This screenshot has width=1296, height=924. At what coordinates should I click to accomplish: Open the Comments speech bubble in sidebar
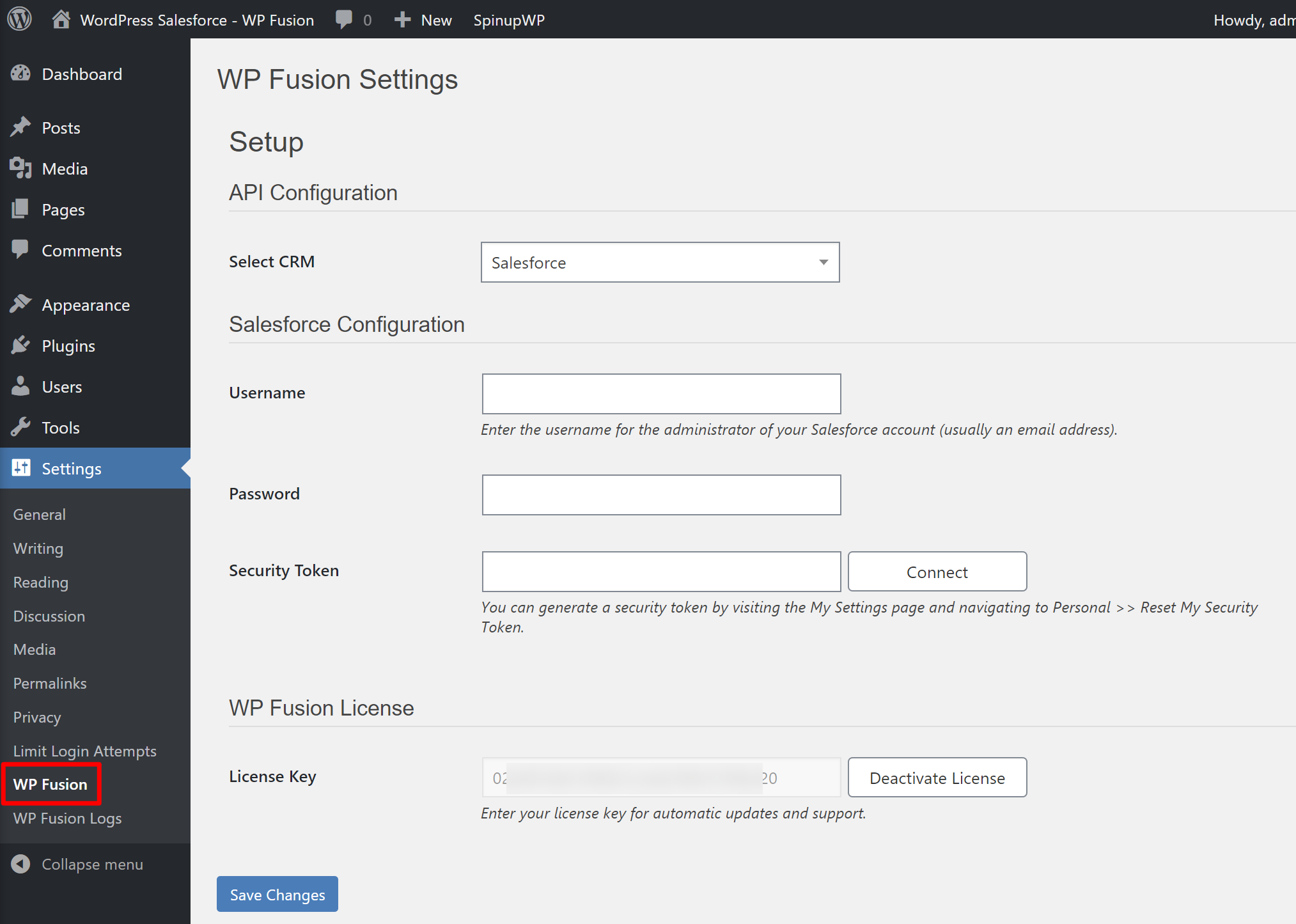click(x=21, y=250)
